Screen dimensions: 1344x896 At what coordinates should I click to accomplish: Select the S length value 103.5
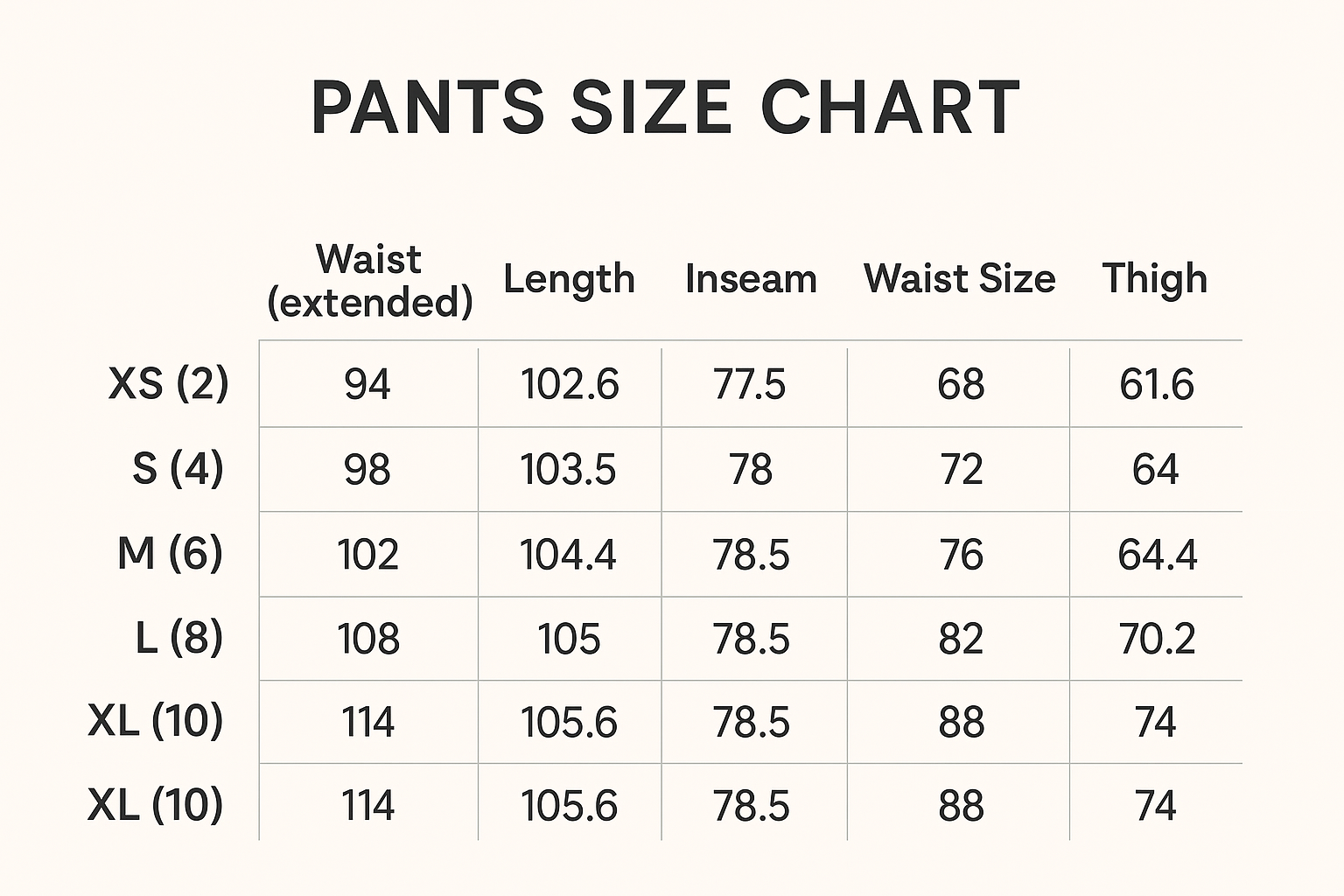point(569,469)
